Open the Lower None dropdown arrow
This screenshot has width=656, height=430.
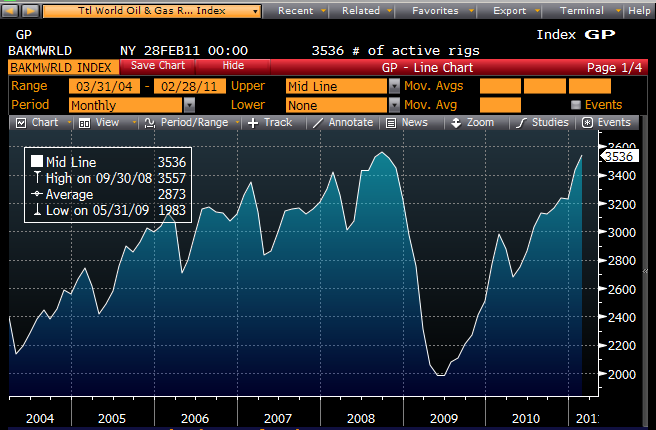(x=394, y=105)
